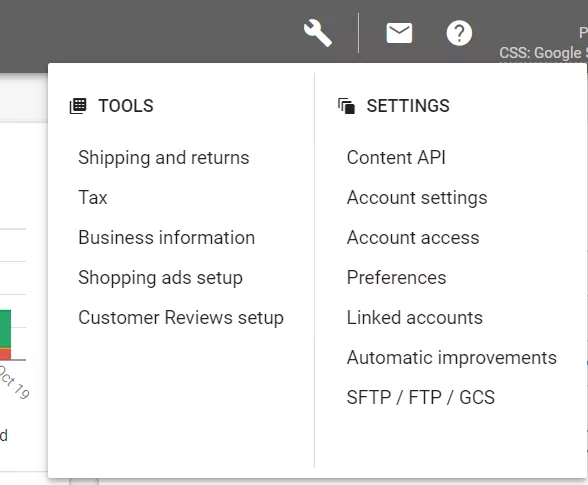The image size is (588, 485).
Task: Click the red chart bar segment
Action: pyautogui.click(x=5, y=354)
